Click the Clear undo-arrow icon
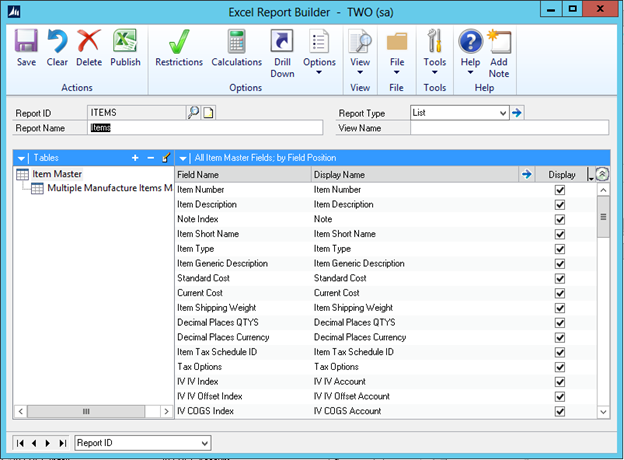624x460 pixels. (57, 41)
